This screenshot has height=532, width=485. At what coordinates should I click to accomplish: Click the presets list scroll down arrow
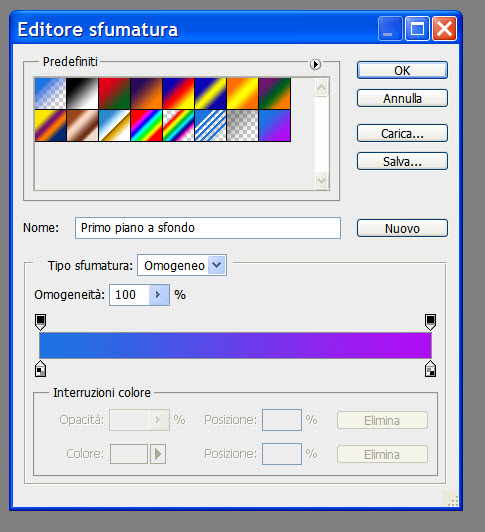321,180
